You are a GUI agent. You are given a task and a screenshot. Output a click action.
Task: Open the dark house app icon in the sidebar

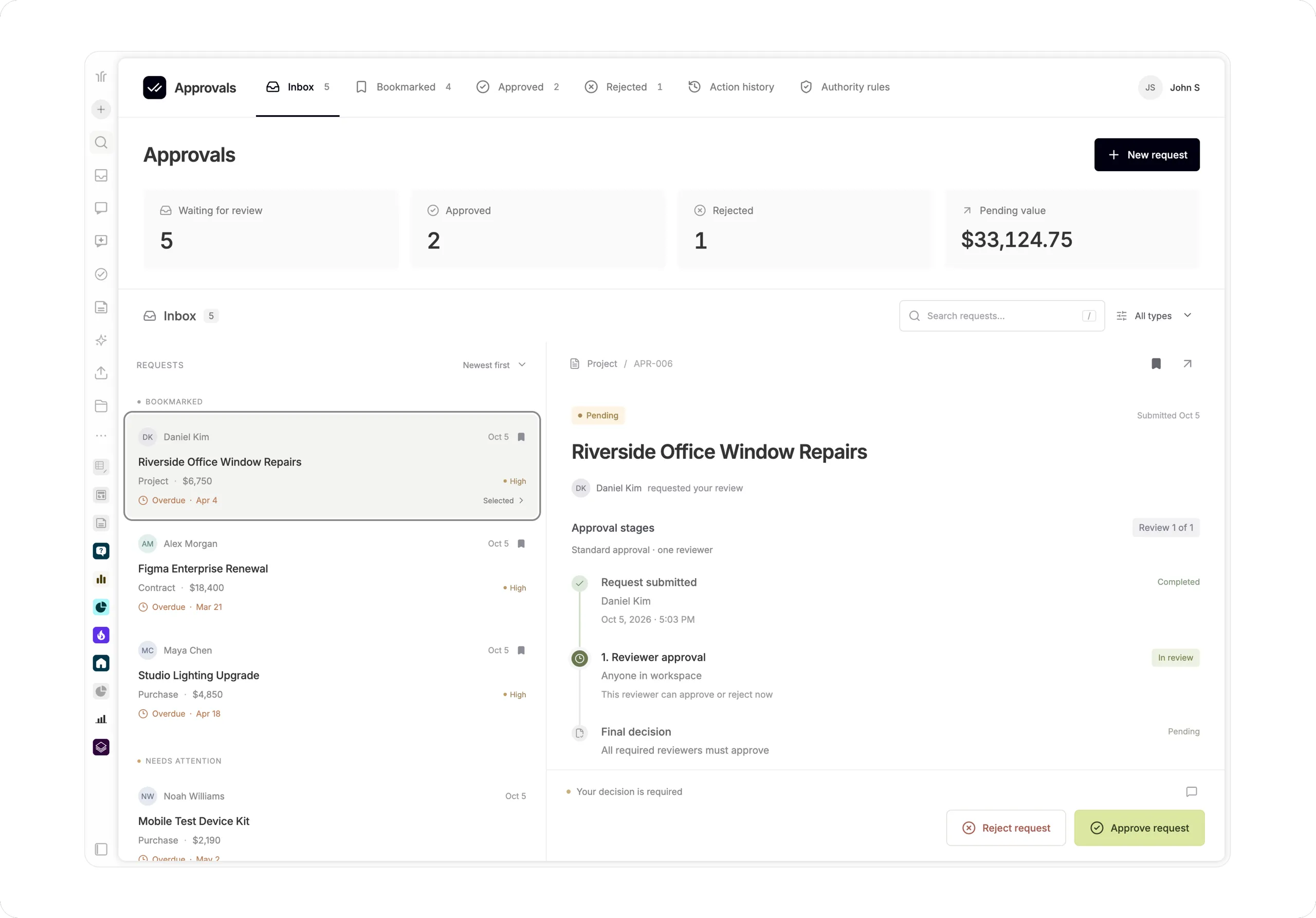click(101, 663)
